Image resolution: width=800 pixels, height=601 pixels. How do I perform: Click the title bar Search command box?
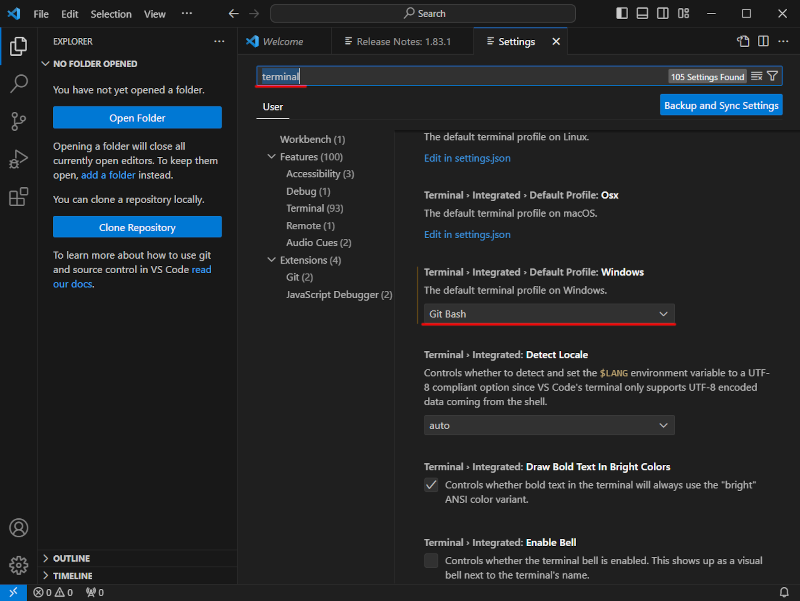(x=423, y=14)
